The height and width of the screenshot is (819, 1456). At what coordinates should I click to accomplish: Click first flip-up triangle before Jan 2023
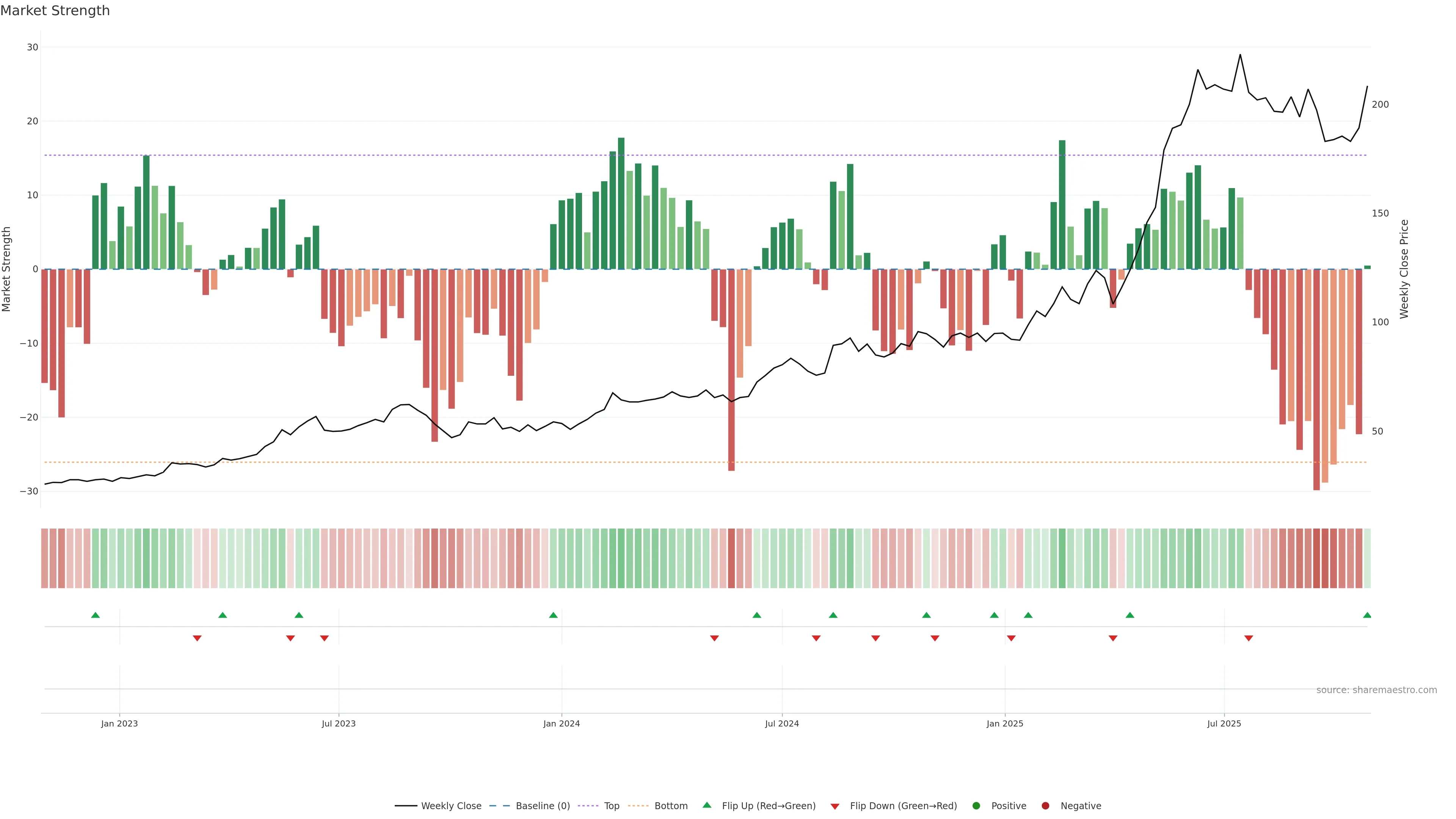pos(96,615)
